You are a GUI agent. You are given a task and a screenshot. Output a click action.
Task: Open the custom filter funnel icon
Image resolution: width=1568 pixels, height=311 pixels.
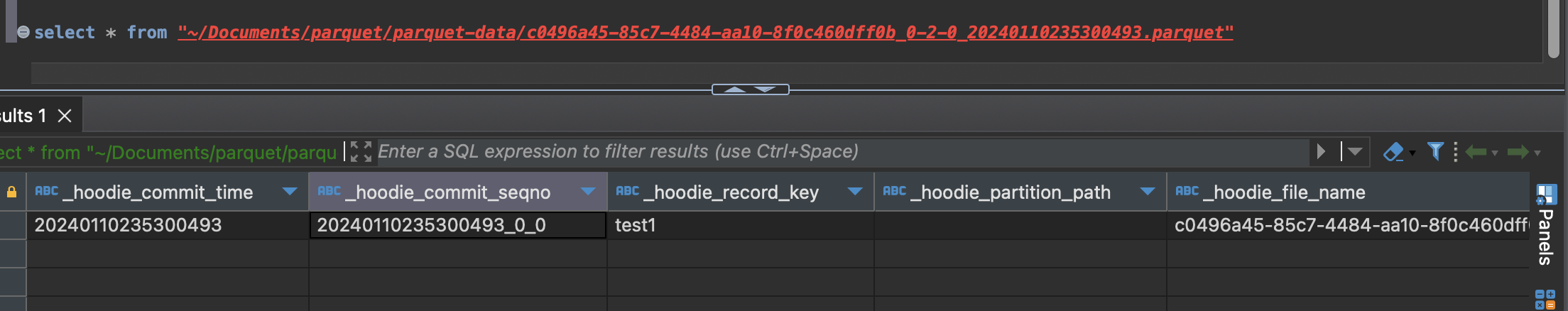click(1435, 151)
